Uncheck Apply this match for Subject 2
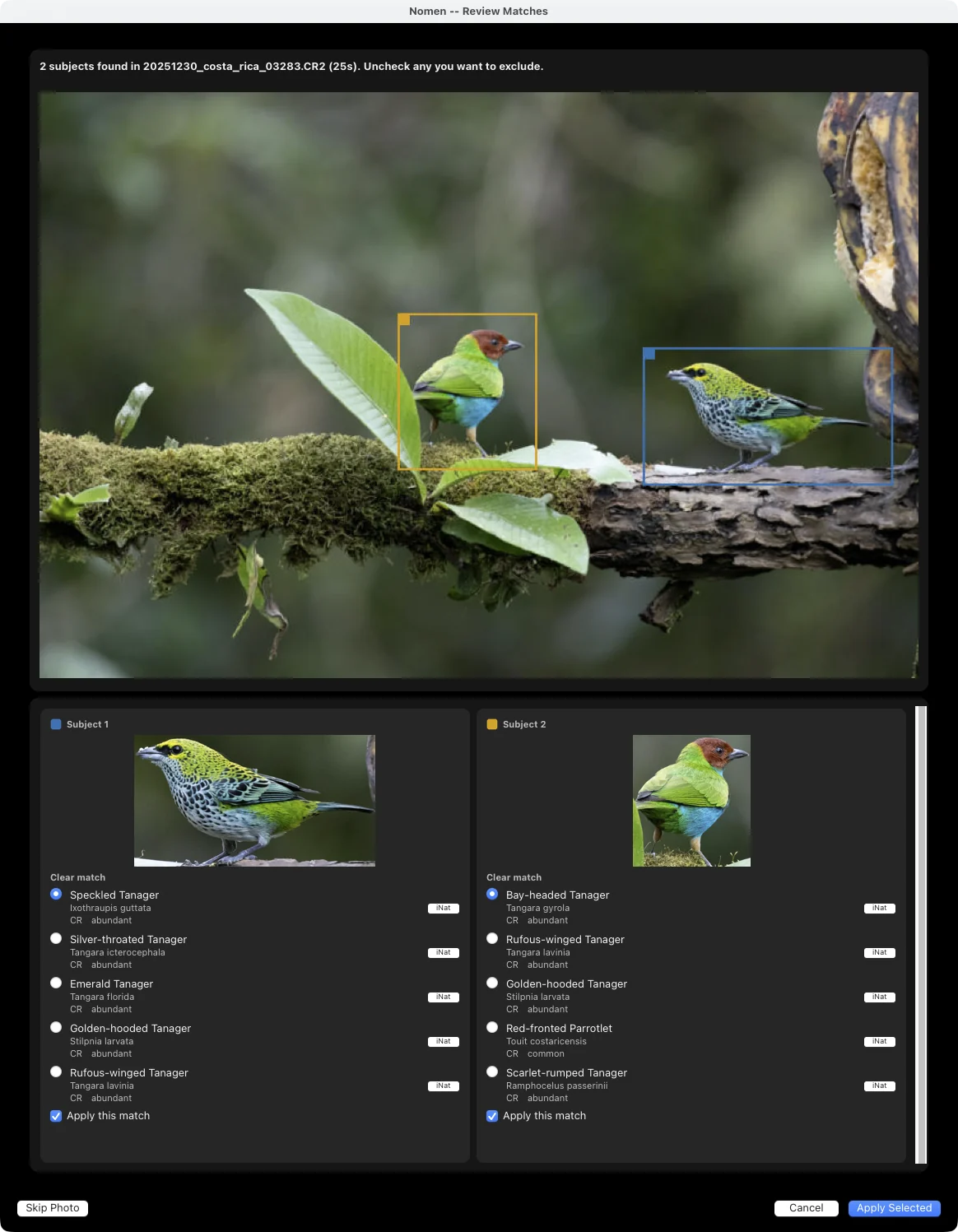 point(492,1116)
